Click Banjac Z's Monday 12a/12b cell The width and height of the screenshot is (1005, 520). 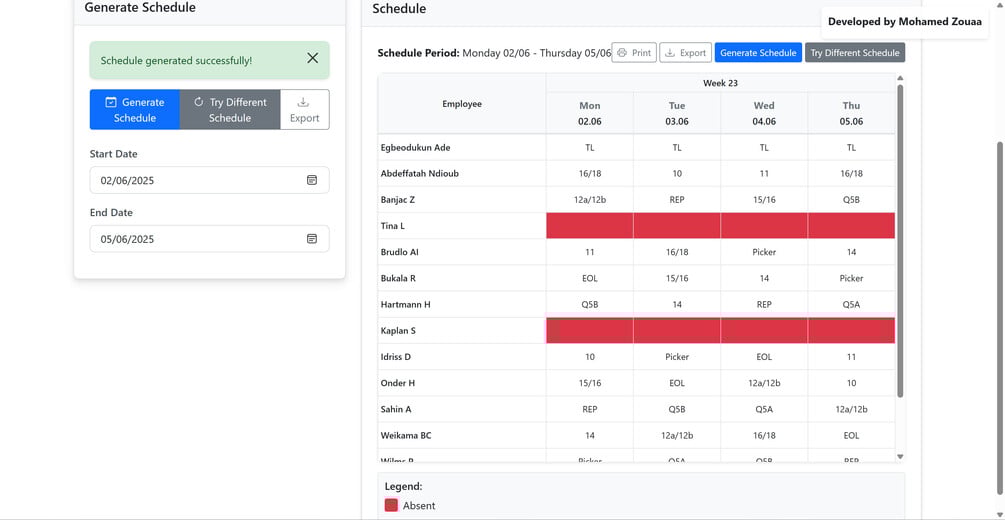pos(590,200)
